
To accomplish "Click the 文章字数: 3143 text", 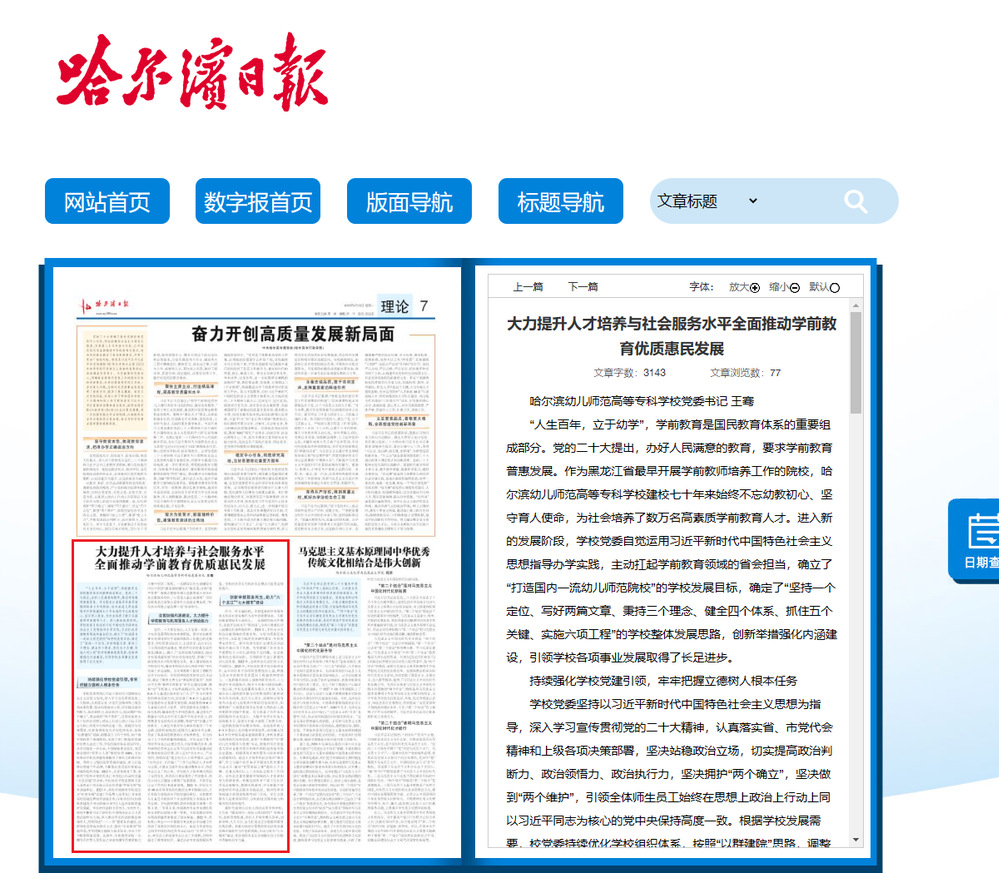I will [629, 373].
